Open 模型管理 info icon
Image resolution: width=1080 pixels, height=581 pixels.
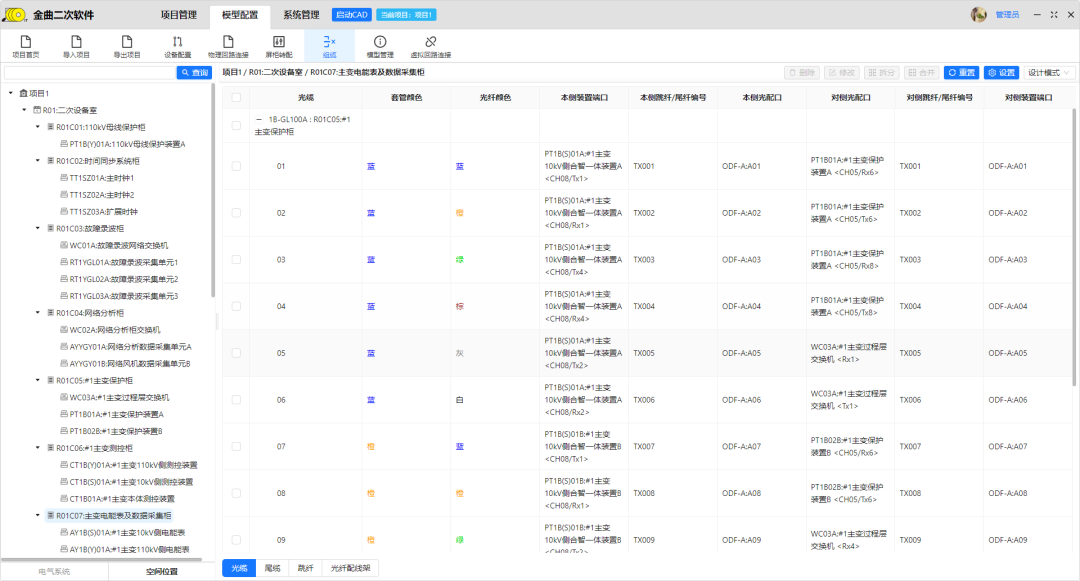(380, 46)
